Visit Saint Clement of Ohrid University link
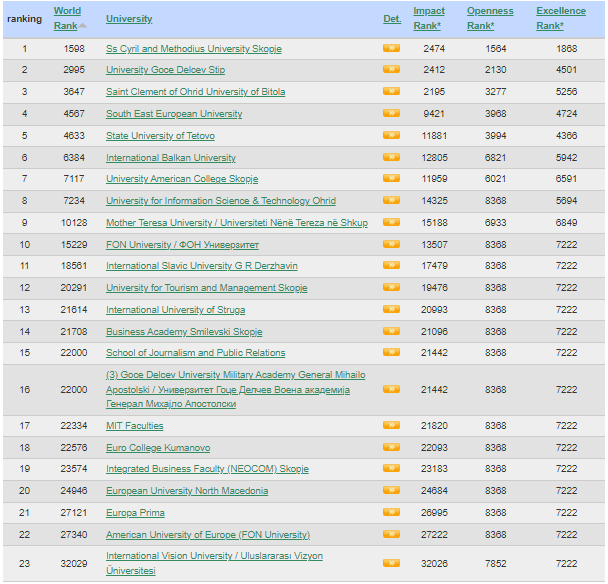Screen dimensions: 608x584 click(195, 92)
